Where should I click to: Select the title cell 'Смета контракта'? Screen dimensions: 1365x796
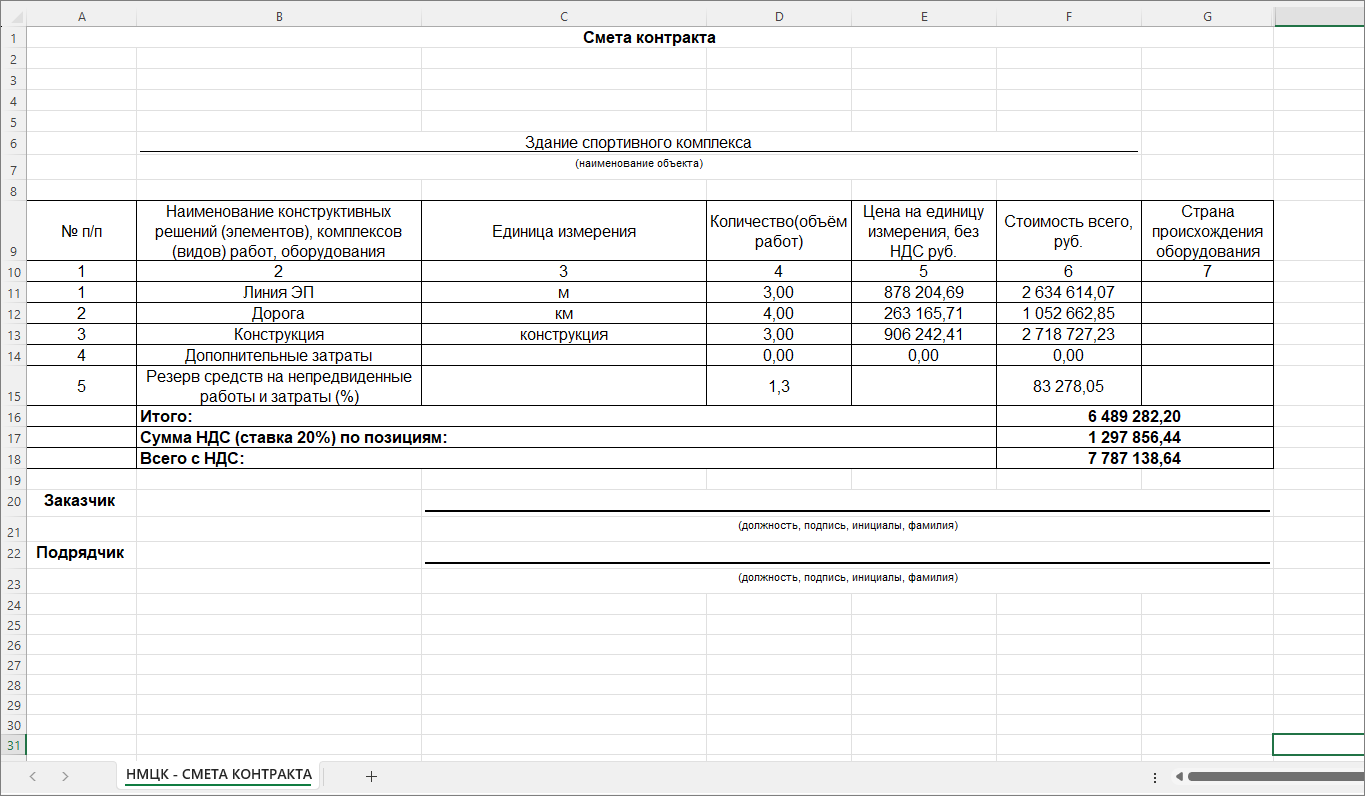tap(649, 38)
